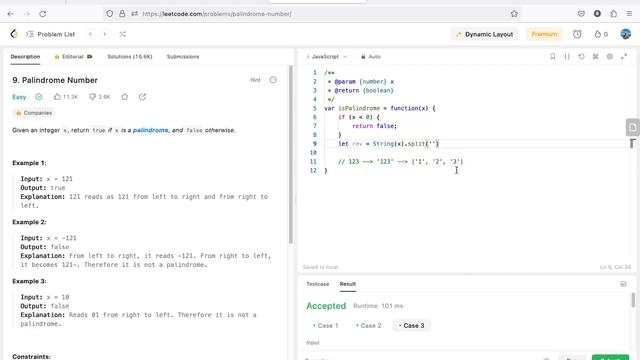Screen dimensions: 640x360
Task: Click the 9. Palindrome Number title
Action: tap(55, 80)
